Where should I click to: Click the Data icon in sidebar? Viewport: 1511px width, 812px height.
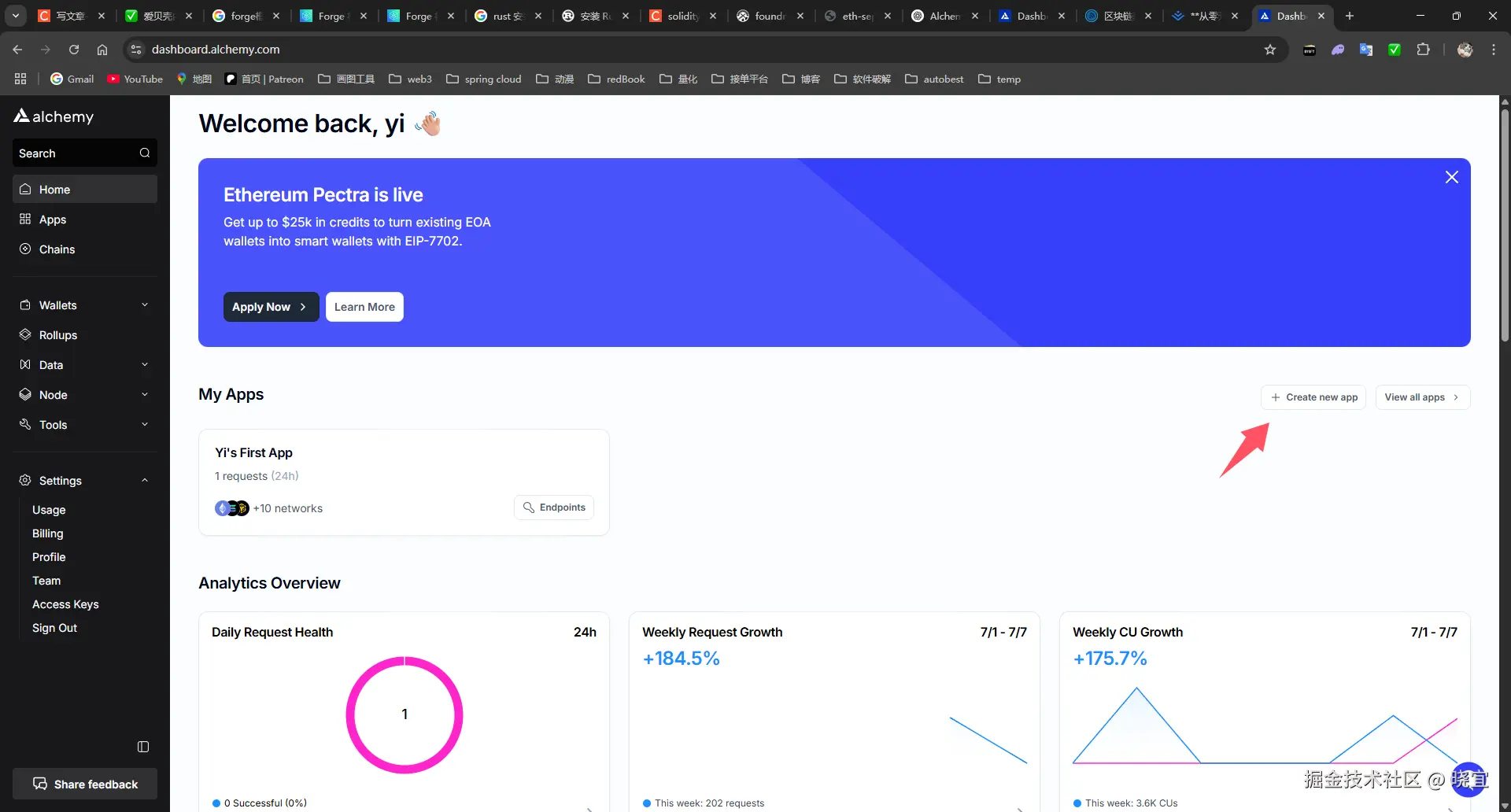tap(25, 365)
